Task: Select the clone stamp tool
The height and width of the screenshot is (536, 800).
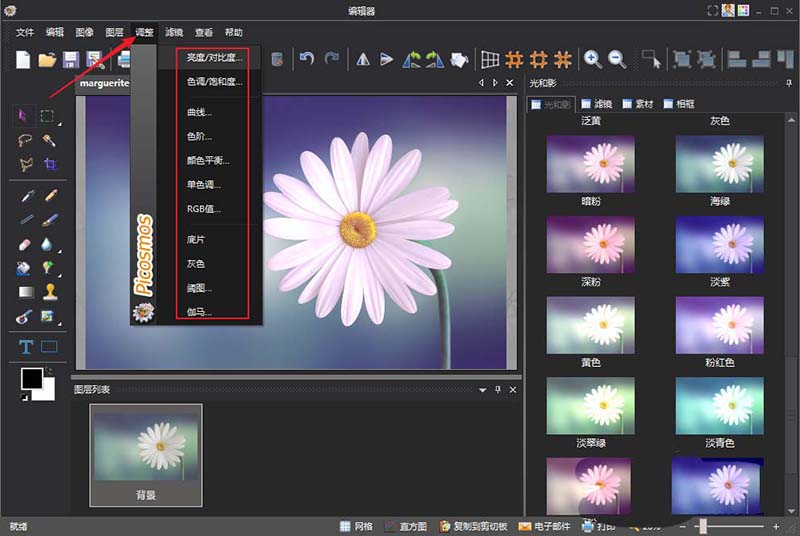Action: (x=50, y=292)
